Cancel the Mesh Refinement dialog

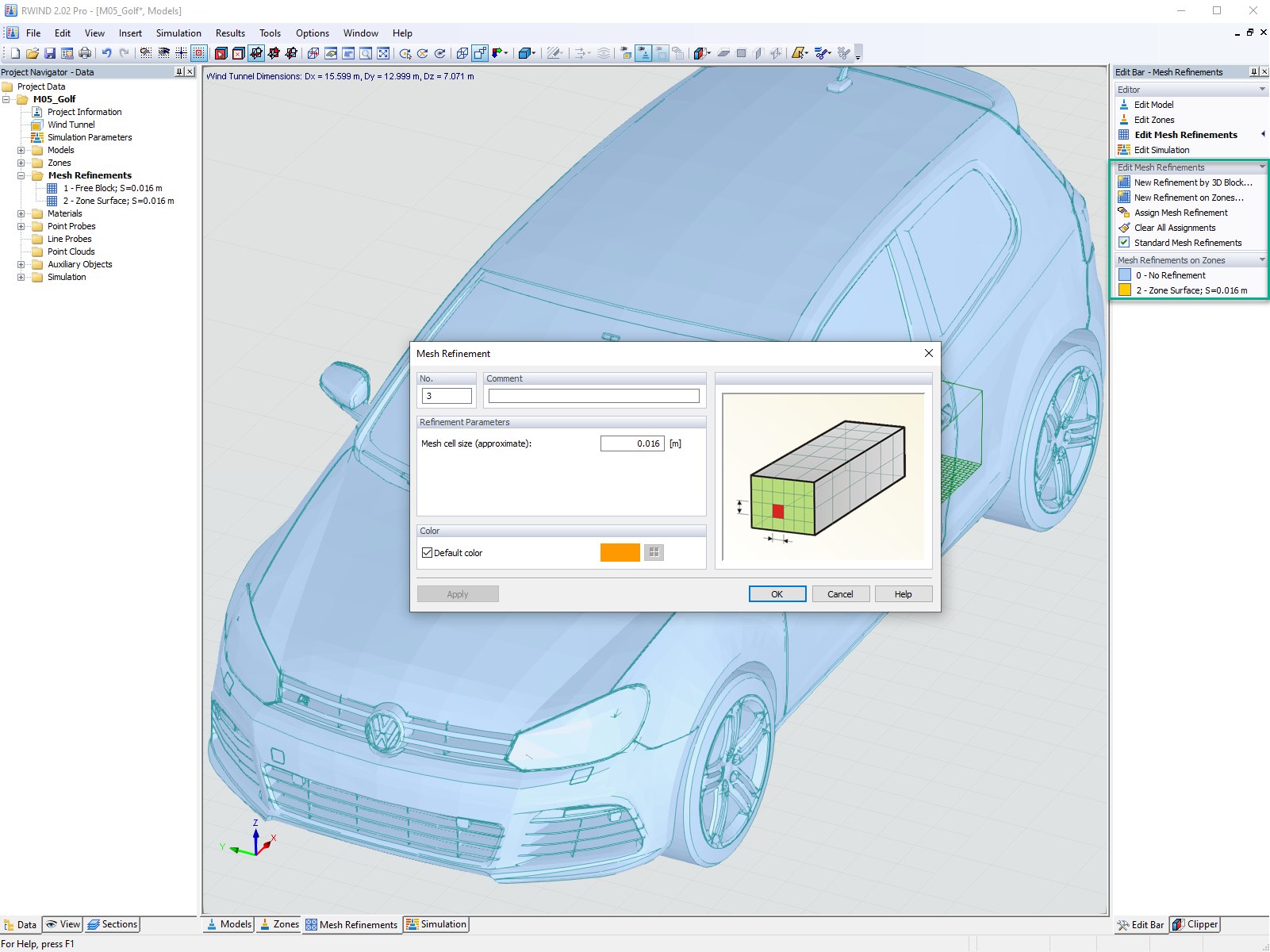[x=840, y=593]
